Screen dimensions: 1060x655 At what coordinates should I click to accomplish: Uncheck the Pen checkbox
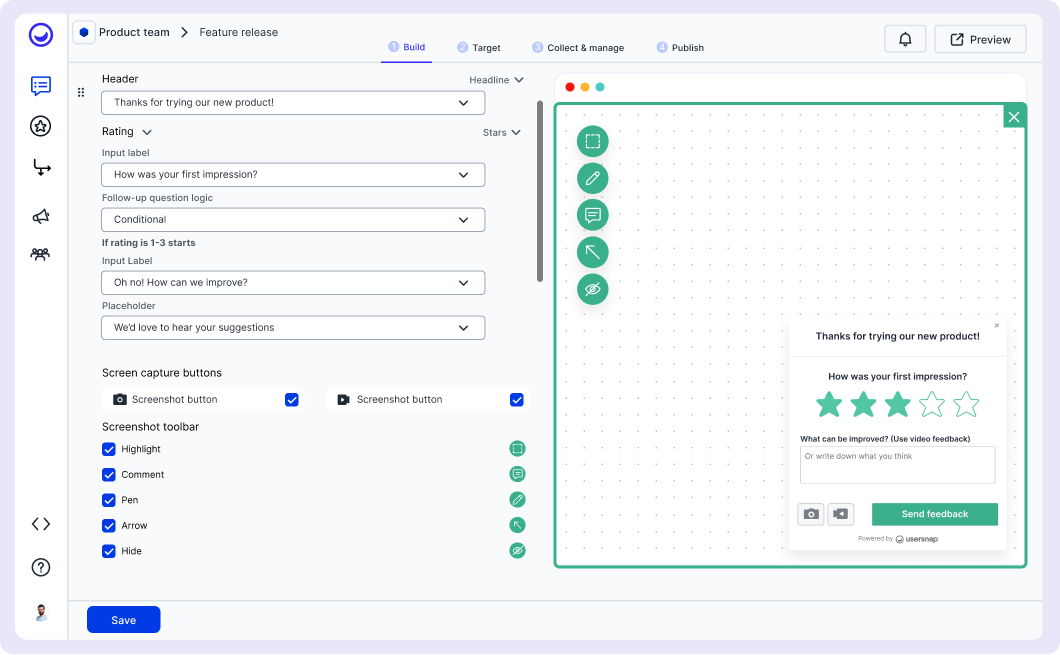(x=109, y=500)
